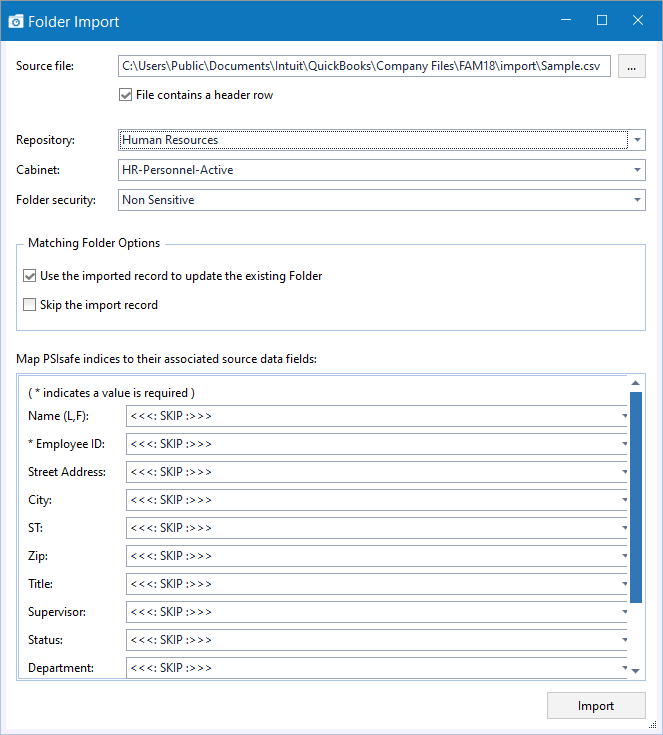
Task: Maximize the Folder Import window
Action: (602, 20)
